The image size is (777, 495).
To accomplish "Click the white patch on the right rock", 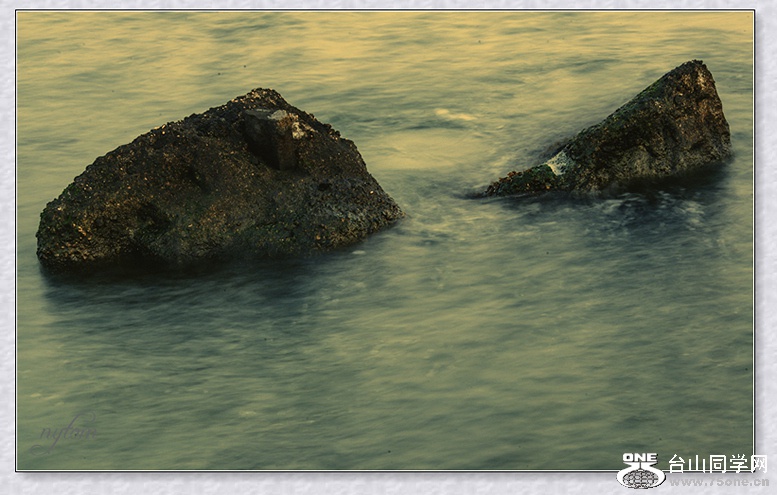I will click(561, 163).
